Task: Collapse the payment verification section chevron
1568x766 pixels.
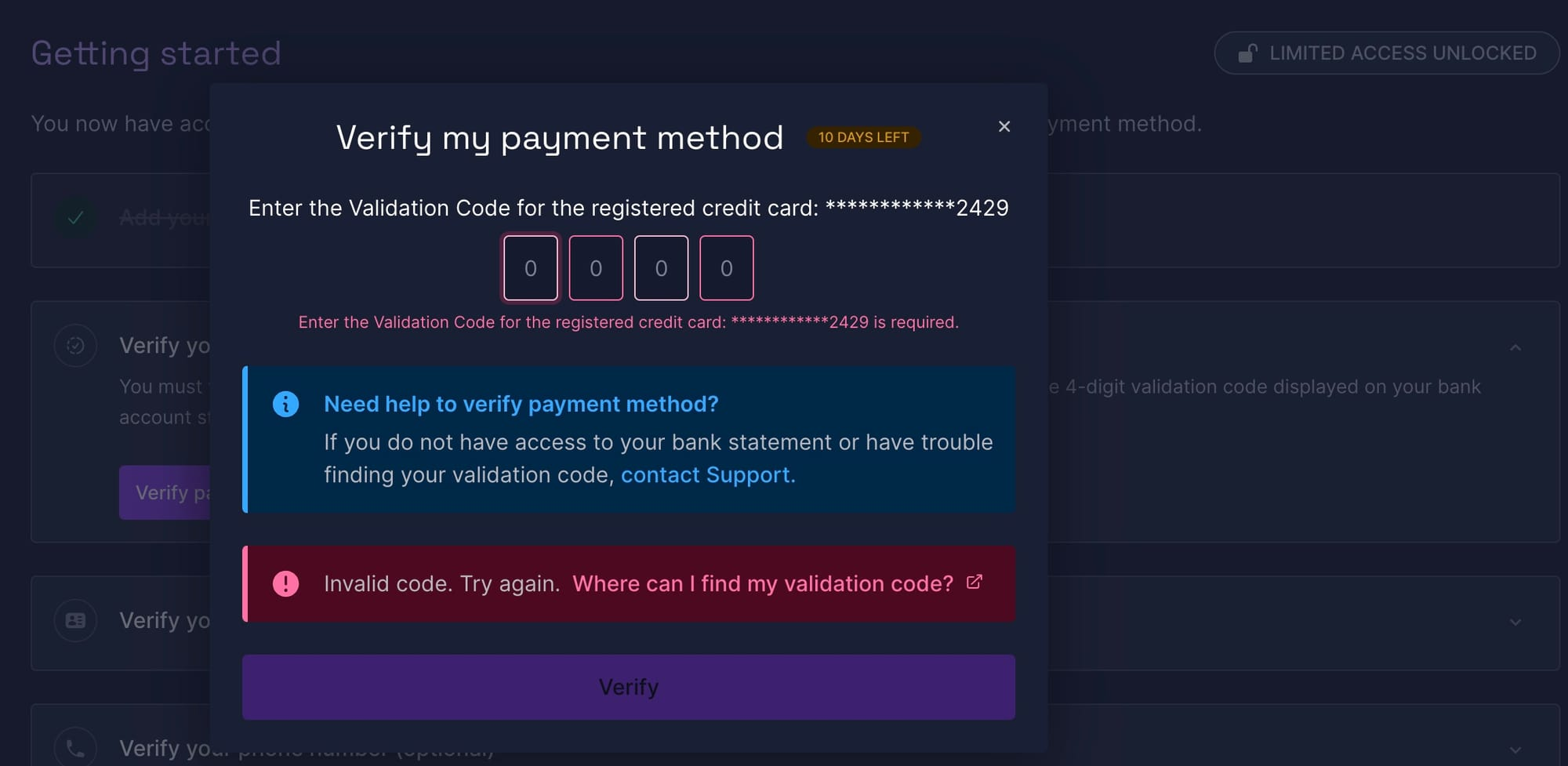Action: pyautogui.click(x=1515, y=347)
